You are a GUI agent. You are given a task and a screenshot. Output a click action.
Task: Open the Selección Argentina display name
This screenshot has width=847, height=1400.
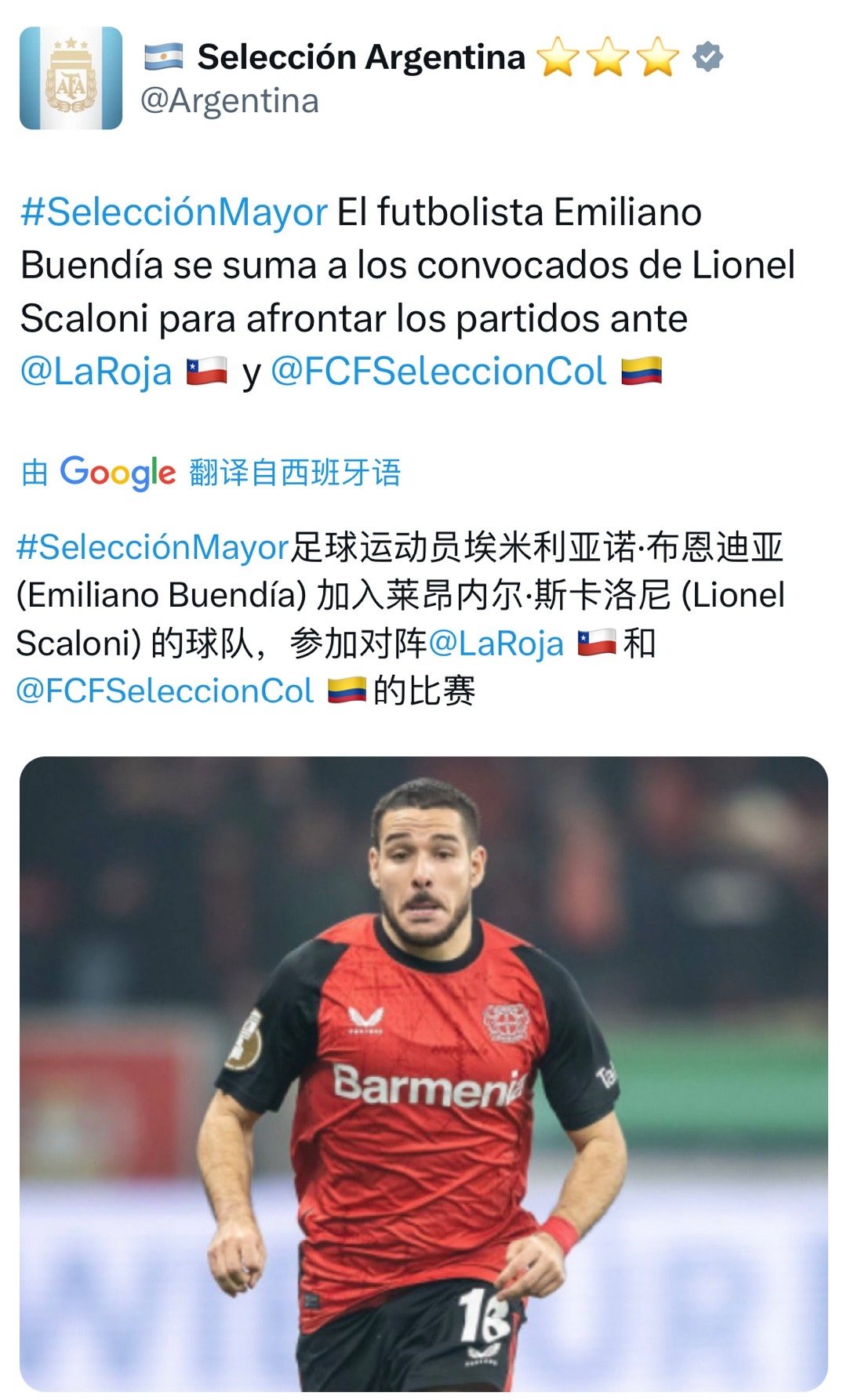[x=361, y=57]
